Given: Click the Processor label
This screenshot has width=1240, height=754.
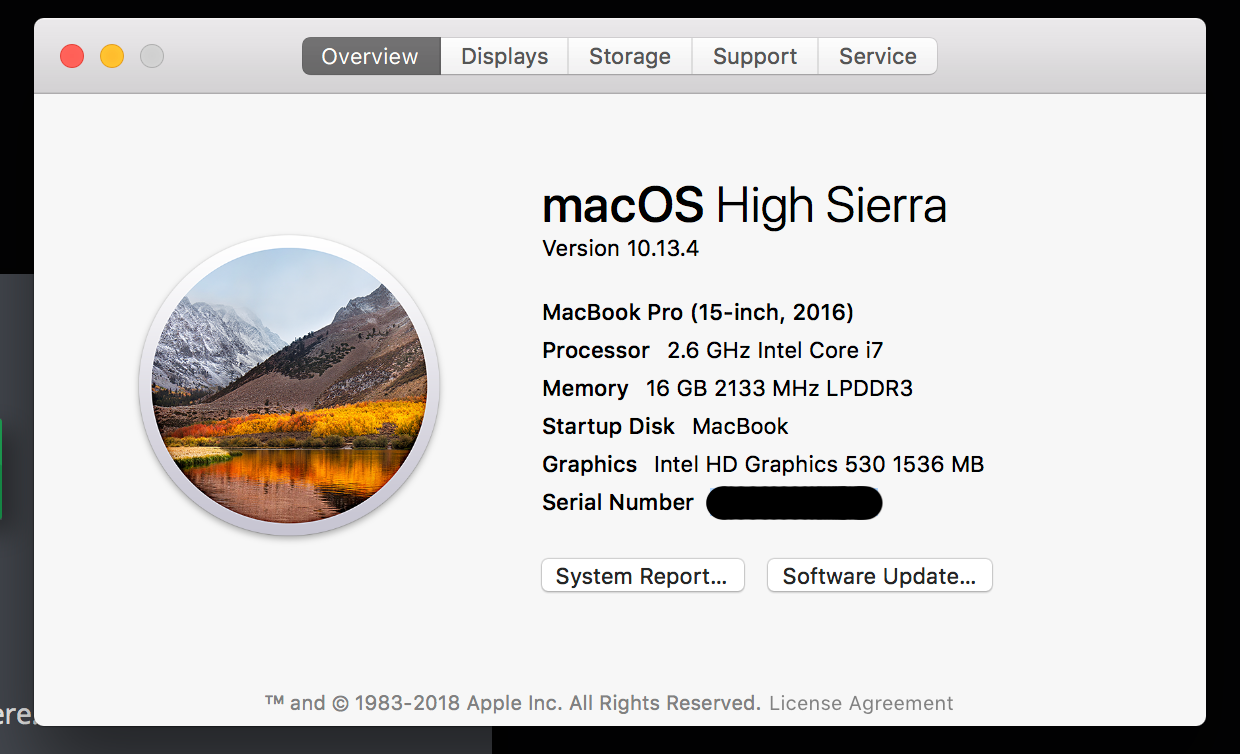Looking at the screenshot, I should coord(596,350).
